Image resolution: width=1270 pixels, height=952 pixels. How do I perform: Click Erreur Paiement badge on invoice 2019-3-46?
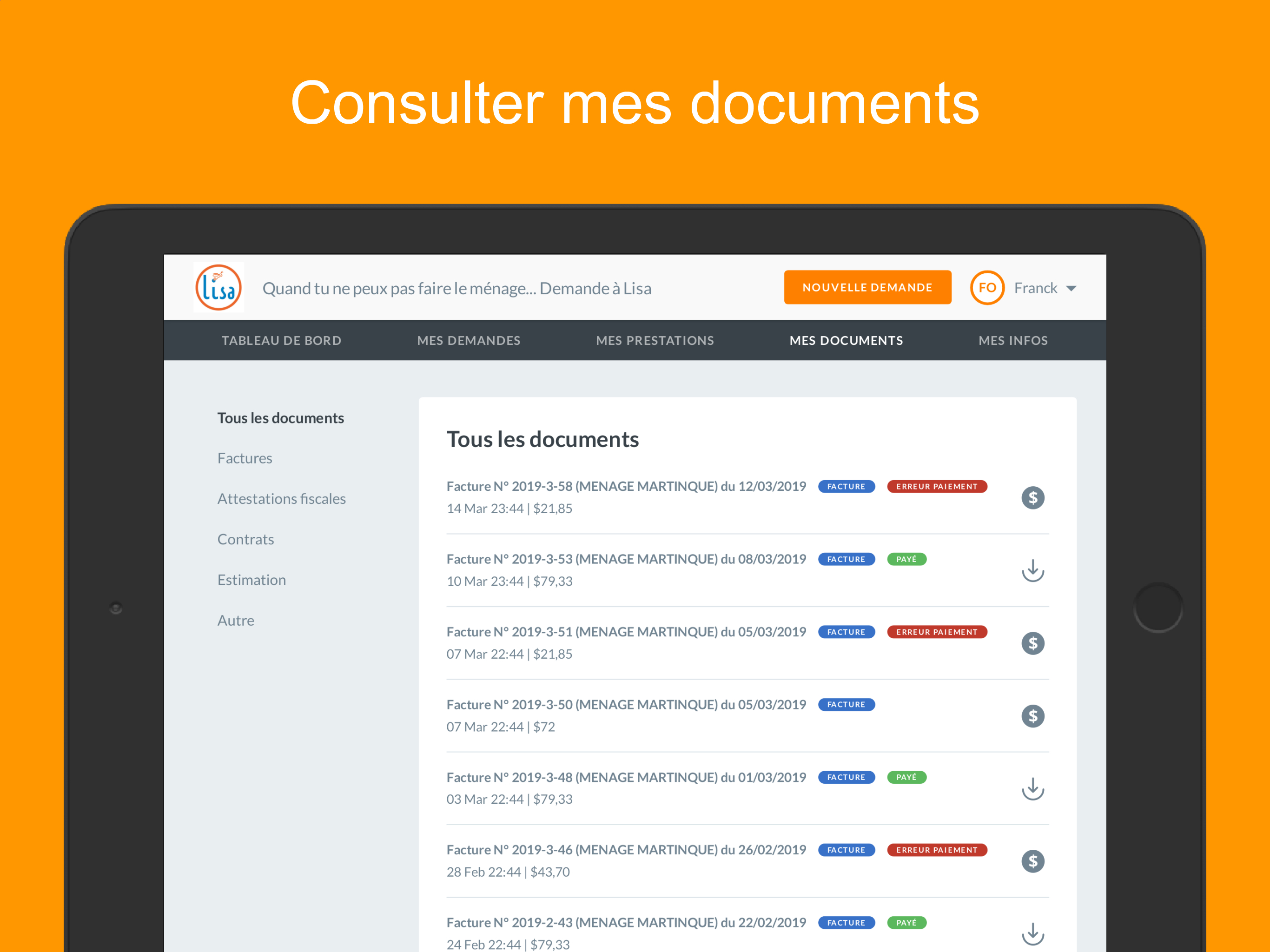click(936, 850)
